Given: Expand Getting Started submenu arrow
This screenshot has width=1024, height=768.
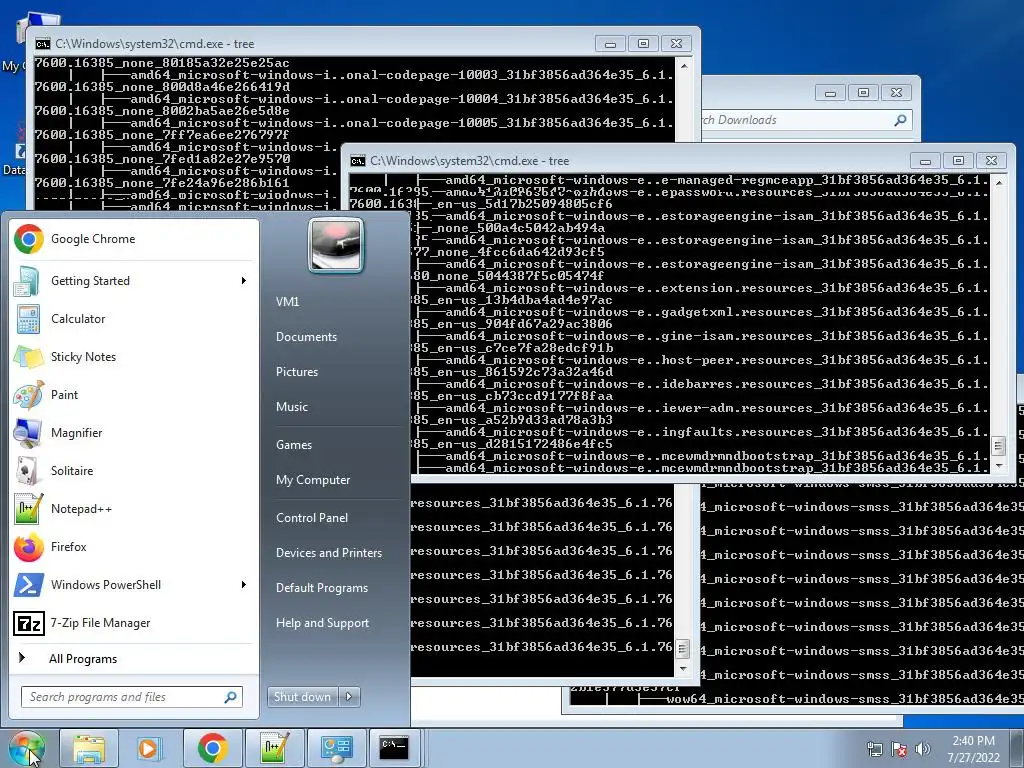Looking at the screenshot, I should pos(244,281).
